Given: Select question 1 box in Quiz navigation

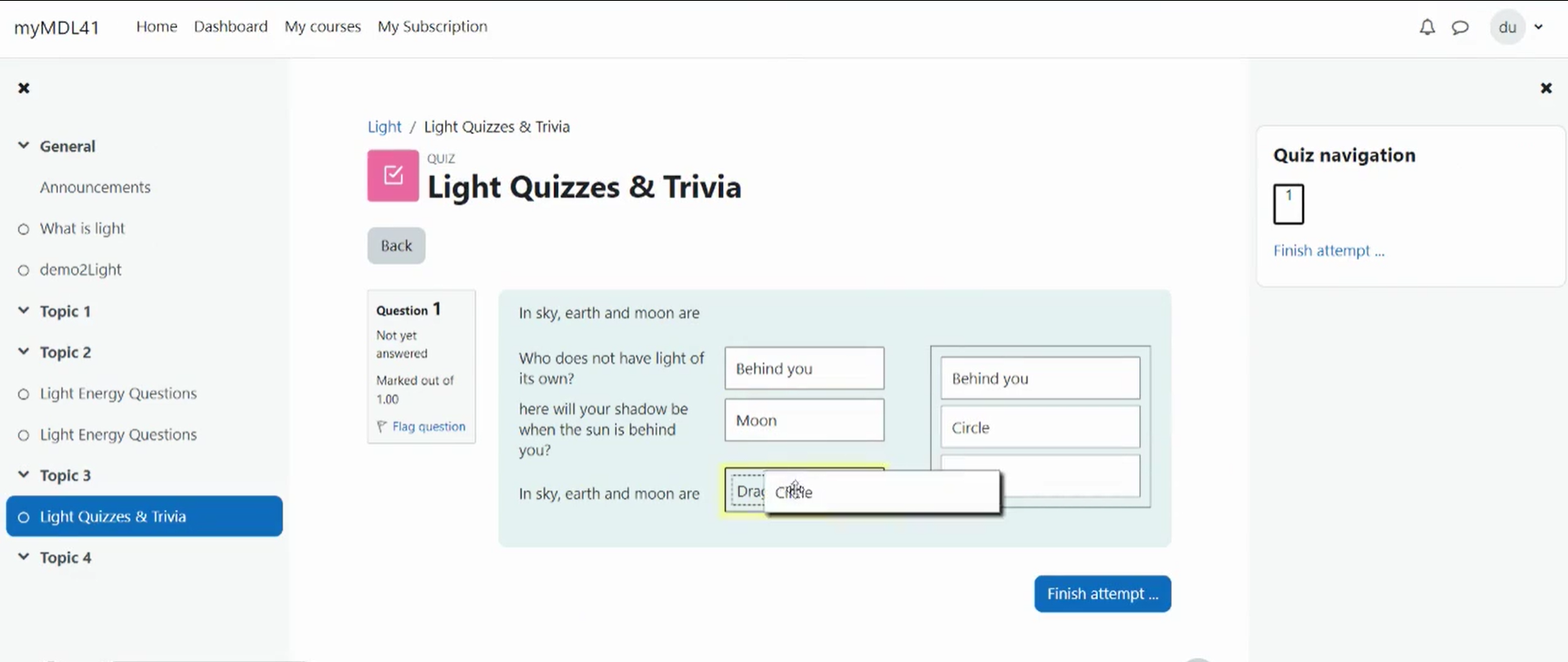Looking at the screenshot, I should pyautogui.click(x=1289, y=204).
